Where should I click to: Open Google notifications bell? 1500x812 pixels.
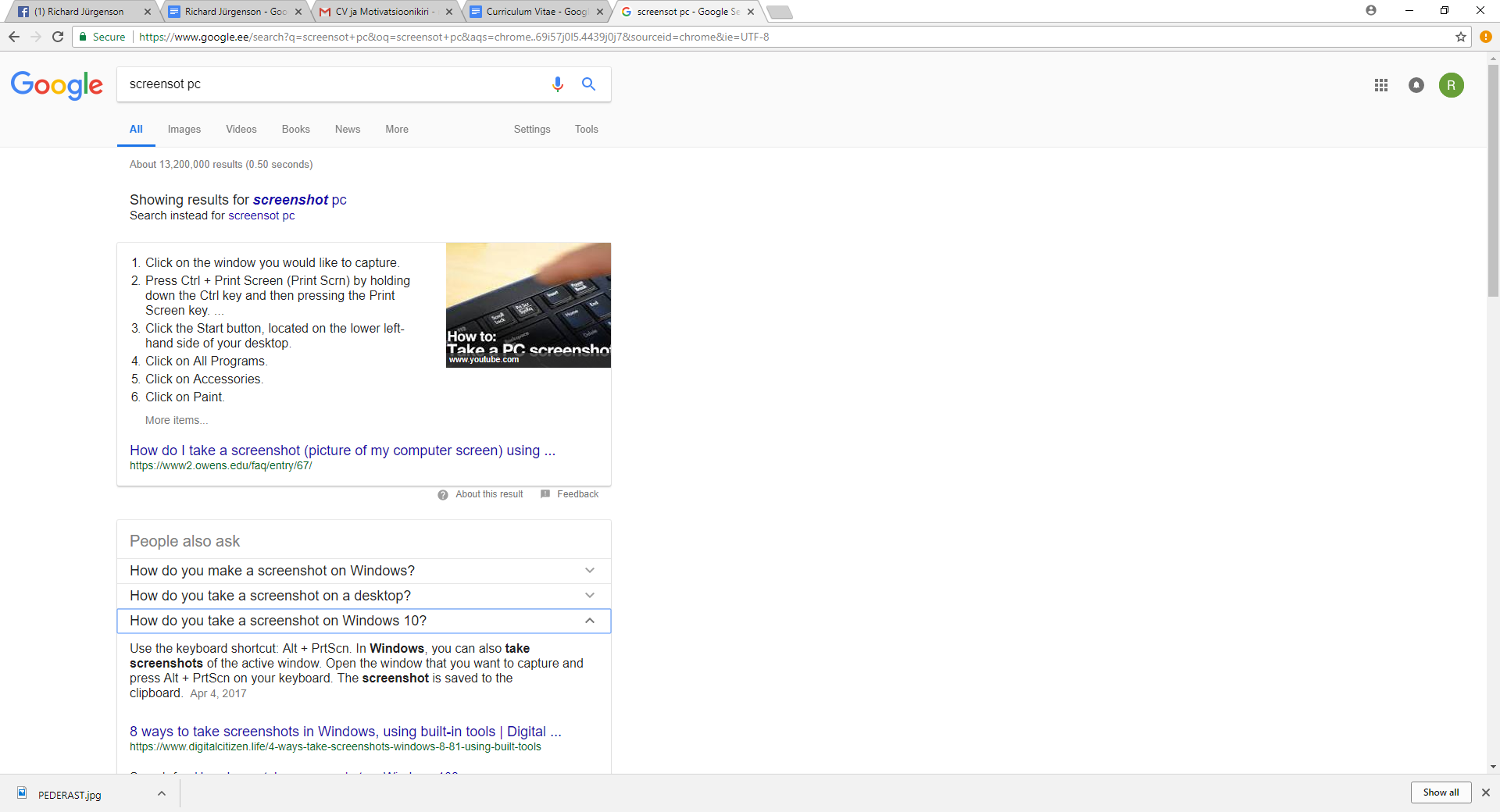[1416, 85]
